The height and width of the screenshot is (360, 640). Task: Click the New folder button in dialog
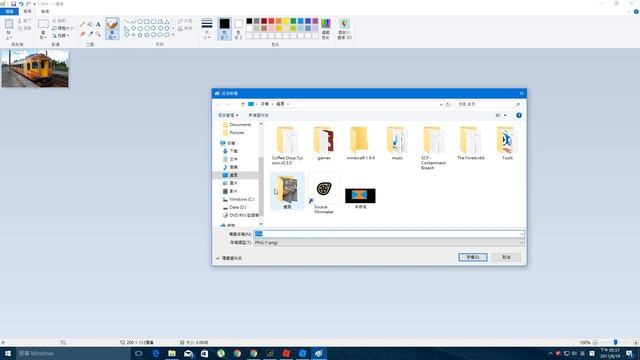tap(258, 116)
